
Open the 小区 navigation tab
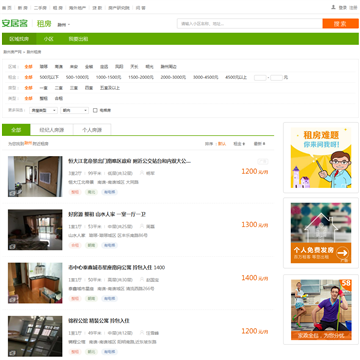[x=48, y=39]
